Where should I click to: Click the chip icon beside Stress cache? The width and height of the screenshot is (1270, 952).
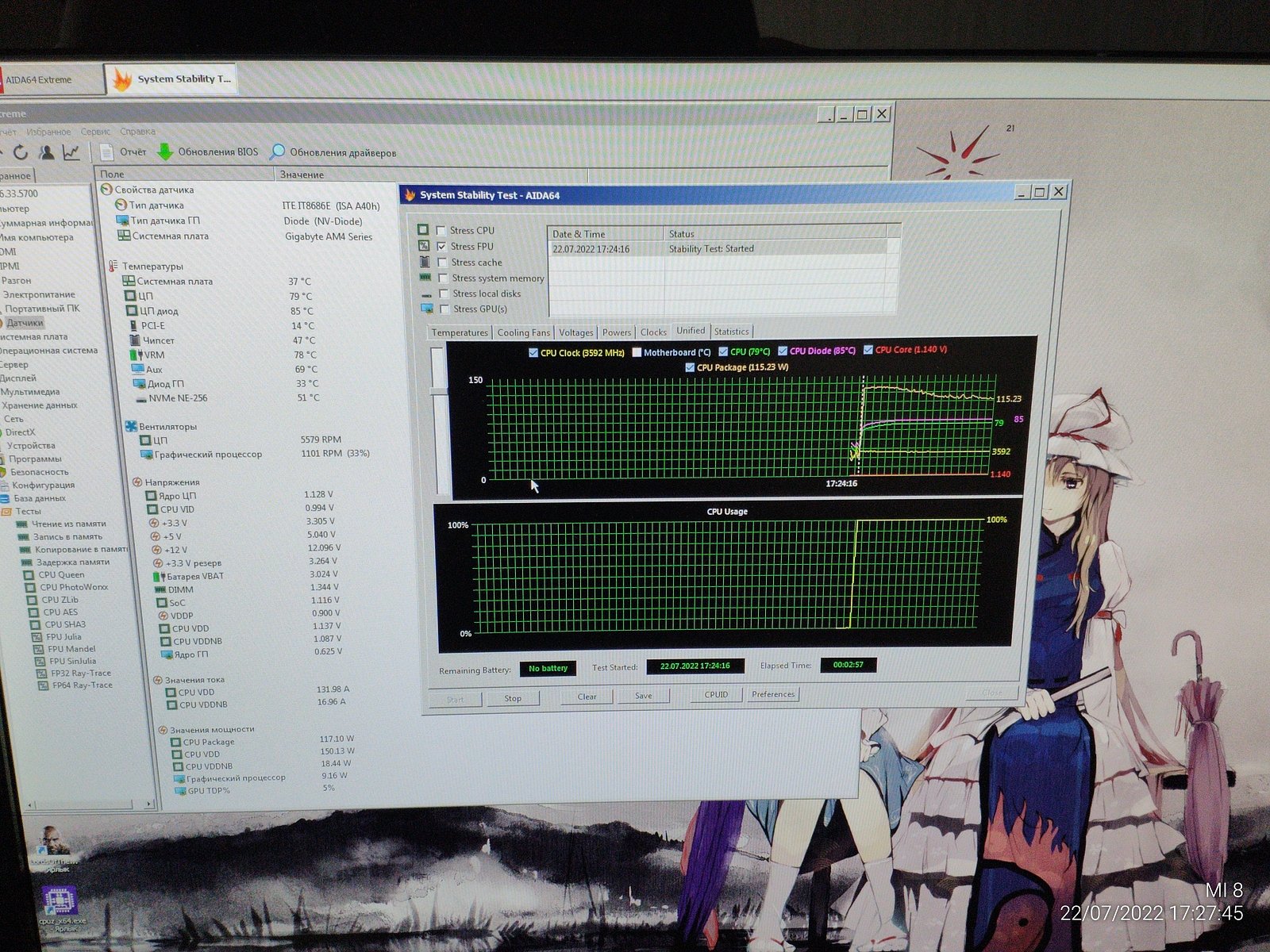click(425, 262)
